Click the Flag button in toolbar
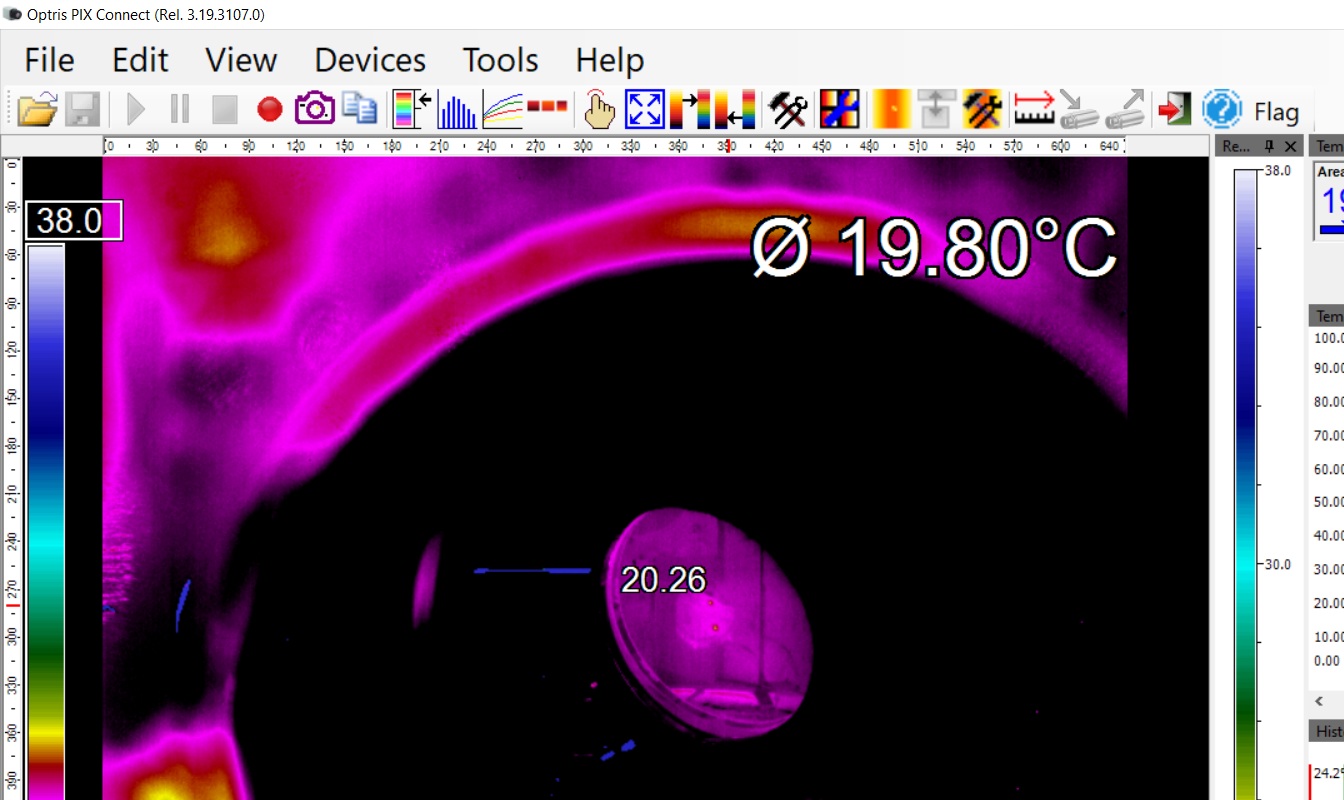The width and height of the screenshot is (1344, 800). point(1276,111)
